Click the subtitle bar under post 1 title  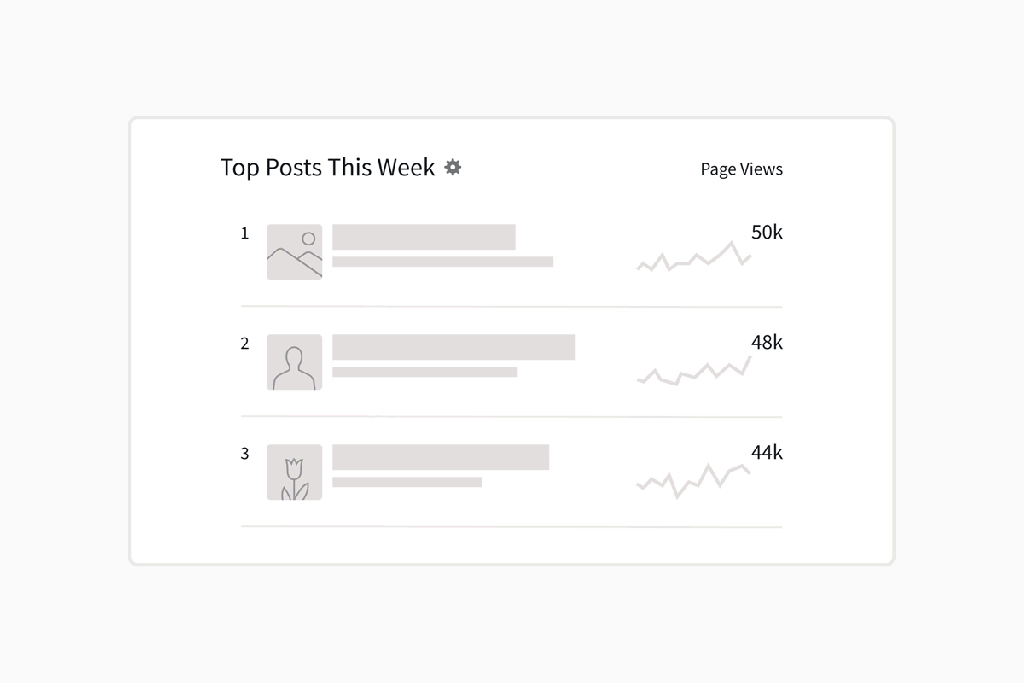(x=442, y=262)
